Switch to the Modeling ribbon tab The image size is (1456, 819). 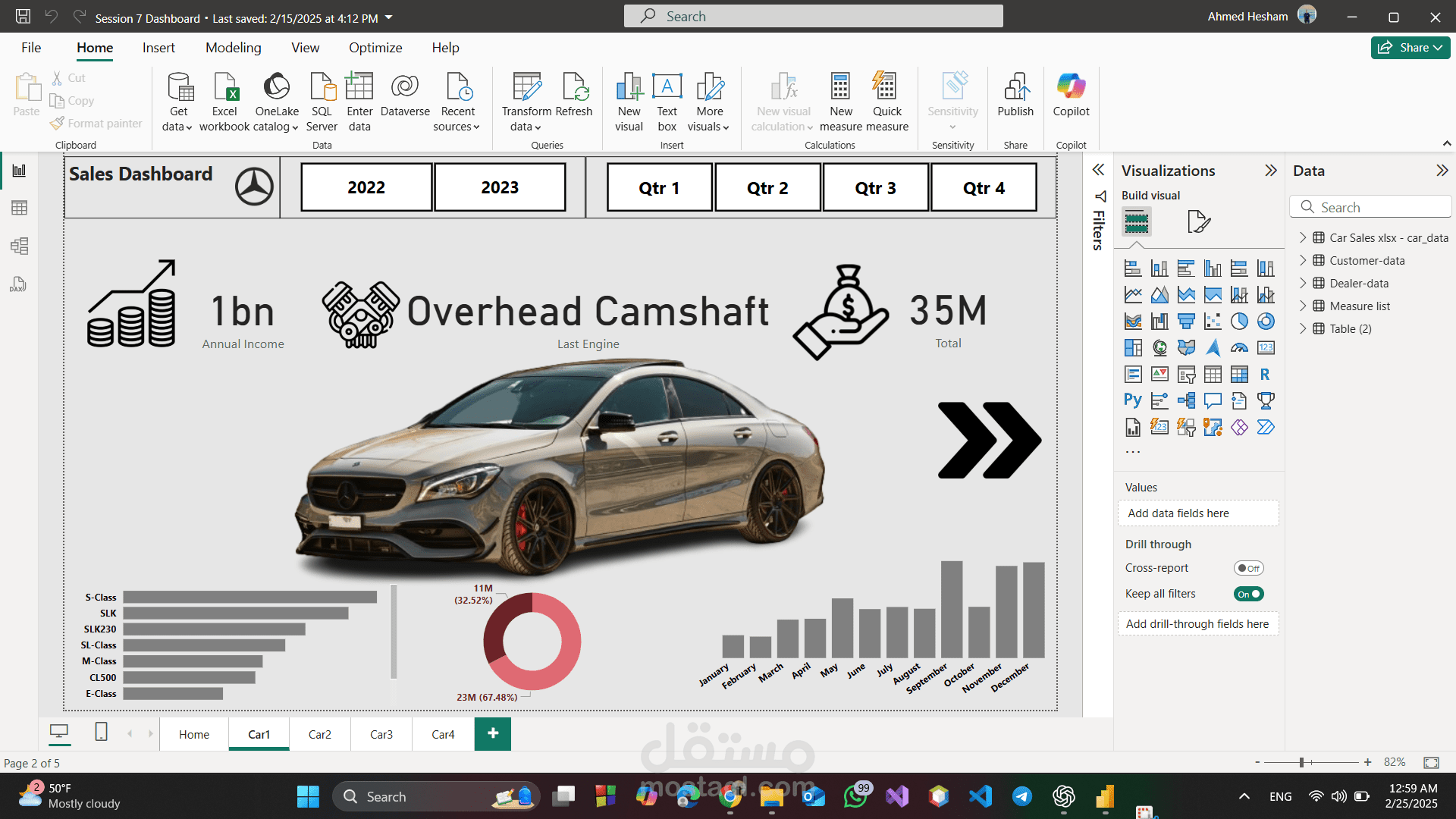234,48
